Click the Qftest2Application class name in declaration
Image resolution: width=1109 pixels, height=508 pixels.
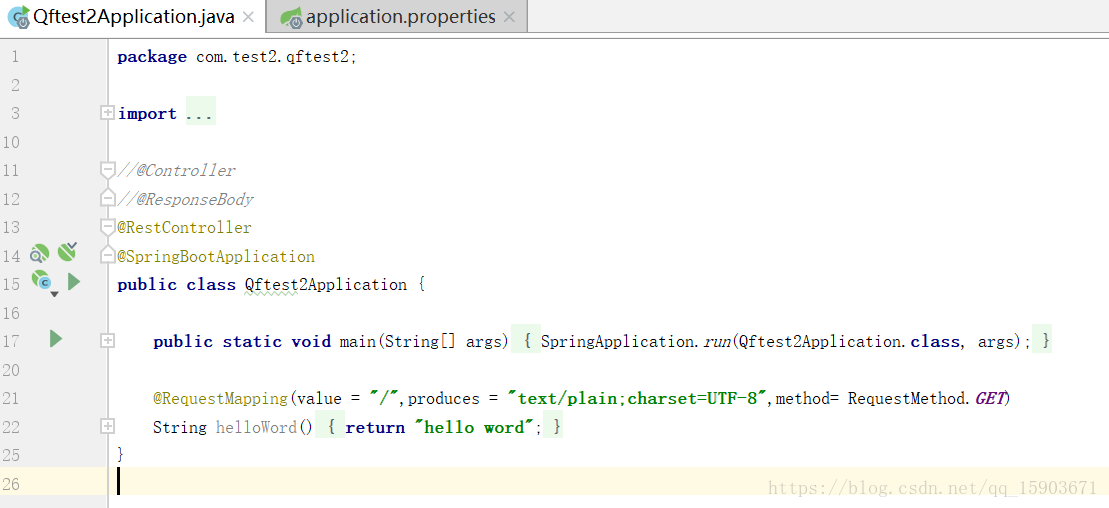[325, 284]
